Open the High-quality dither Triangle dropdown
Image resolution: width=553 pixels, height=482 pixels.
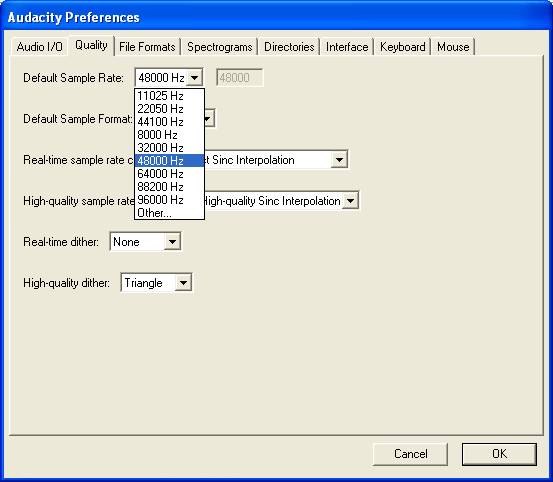pyautogui.click(x=156, y=282)
